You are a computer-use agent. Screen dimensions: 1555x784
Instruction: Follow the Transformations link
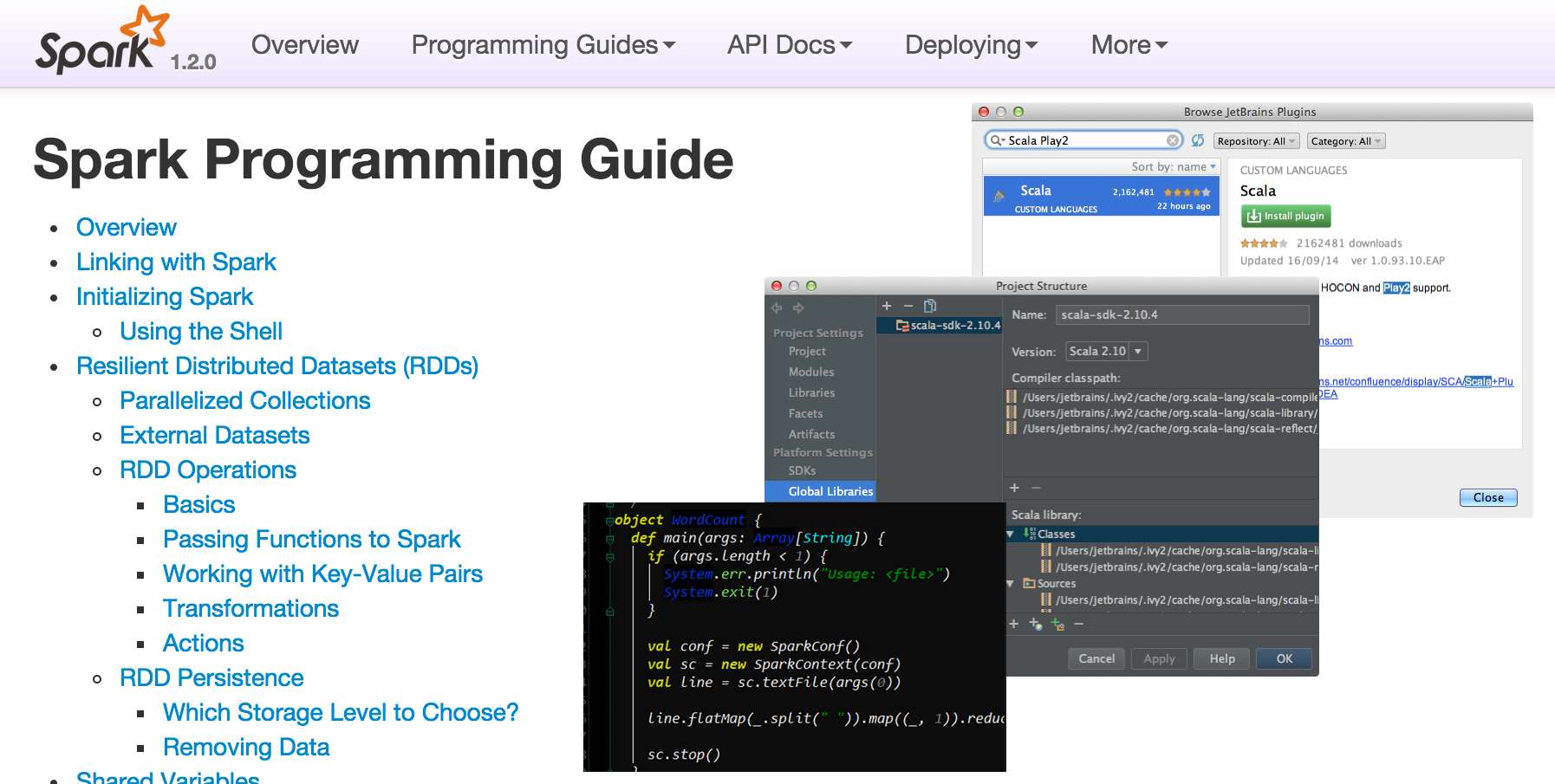[x=250, y=609]
